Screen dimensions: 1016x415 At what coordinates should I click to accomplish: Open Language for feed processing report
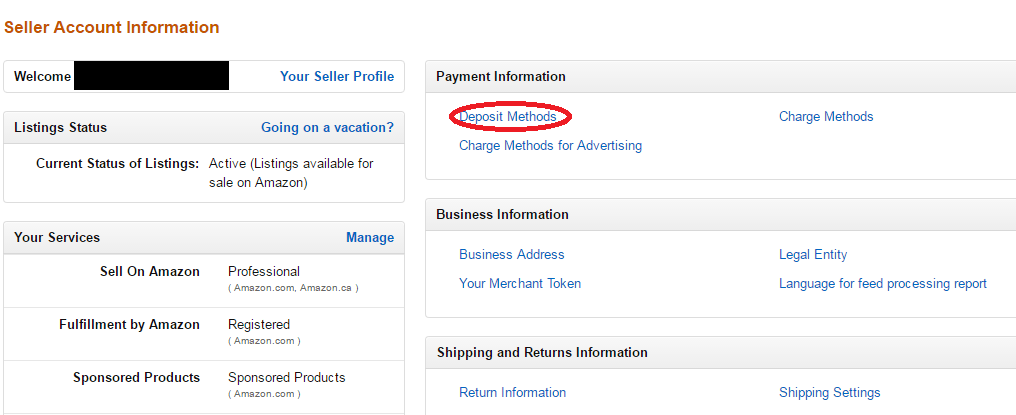pos(883,283)
